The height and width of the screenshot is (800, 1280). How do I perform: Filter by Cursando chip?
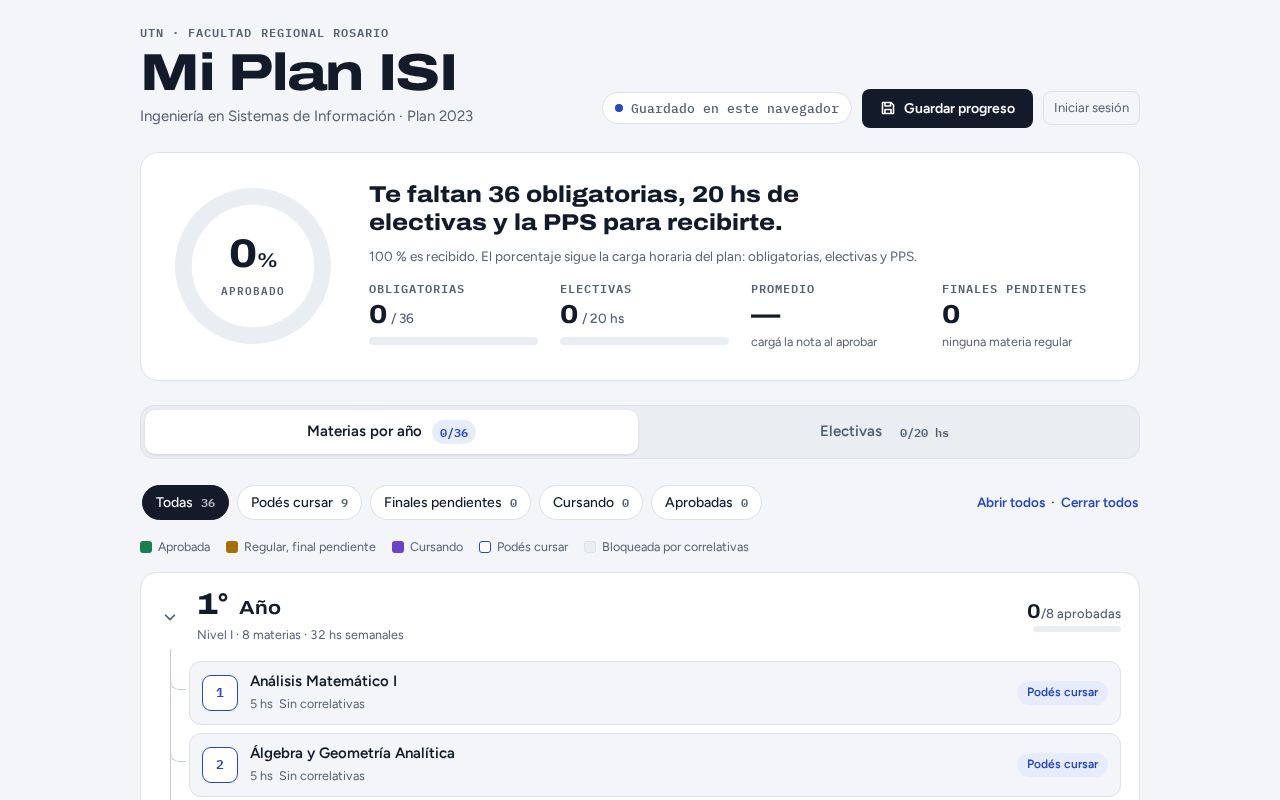tap(591, 503)
